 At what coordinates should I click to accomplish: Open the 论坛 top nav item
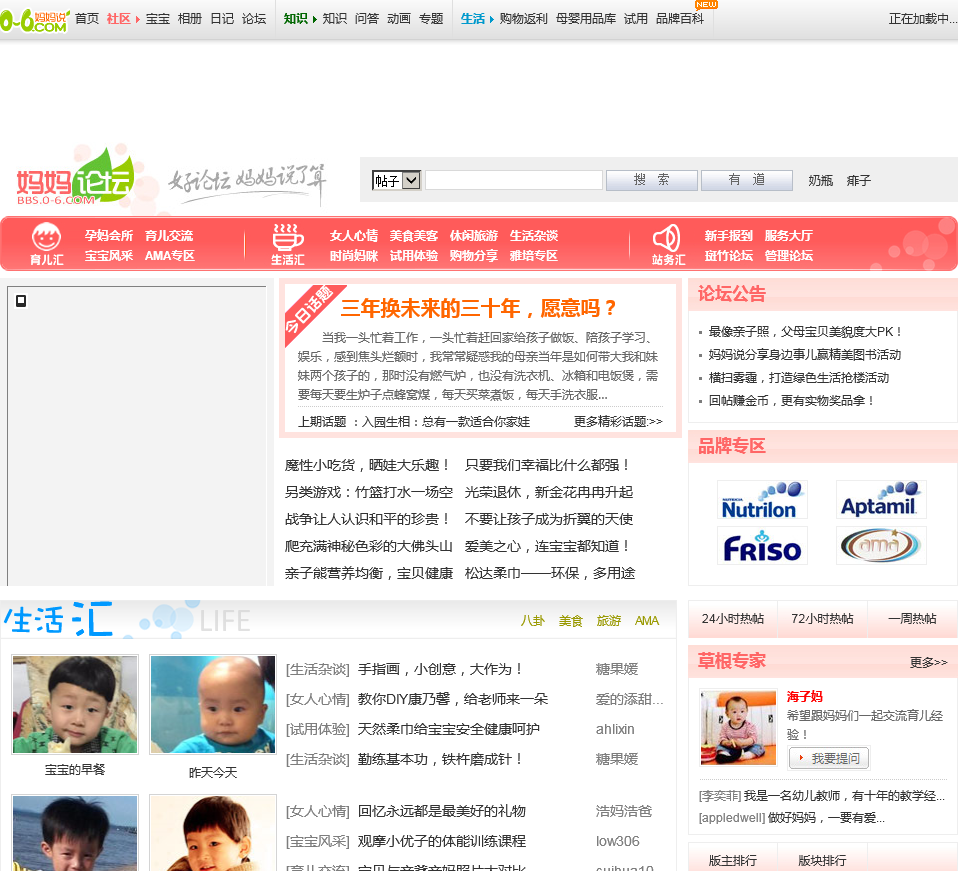pyautogui.click(x=254, y=19)
